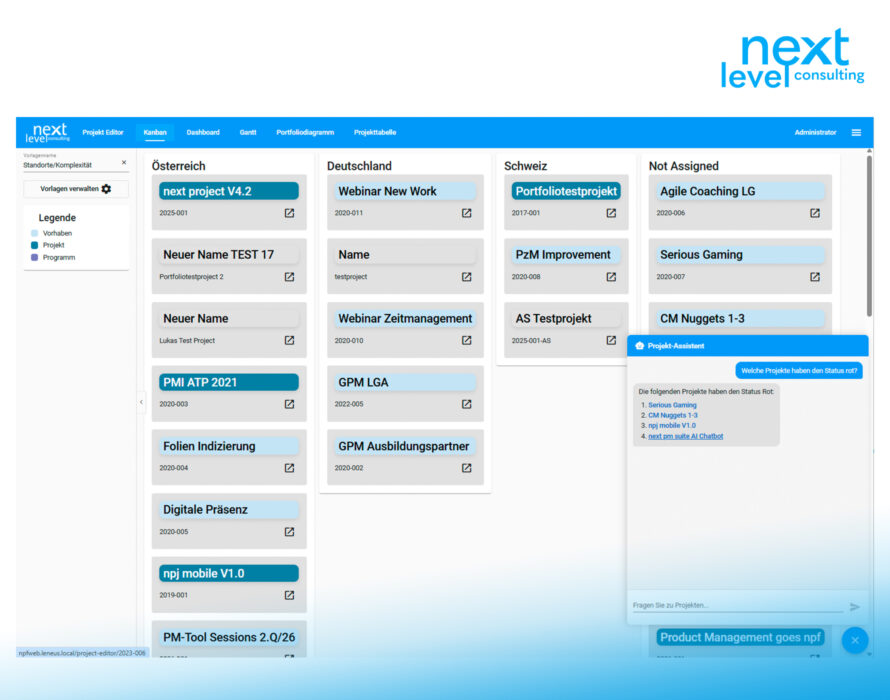The image size is (890, 700).
Task: Open the Serious Gaming link in chat
Action: coord(672,405)
